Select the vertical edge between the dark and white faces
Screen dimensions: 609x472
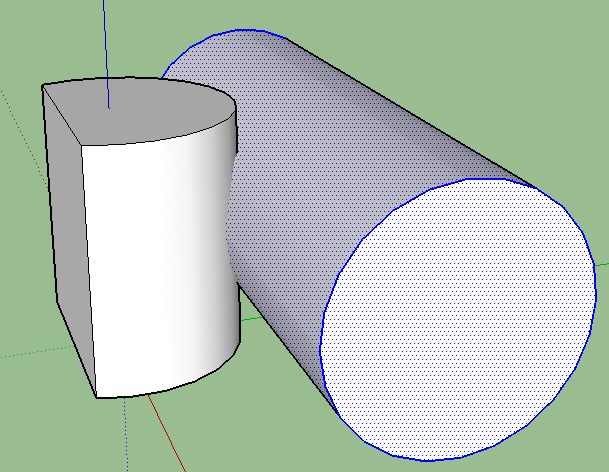88,270
